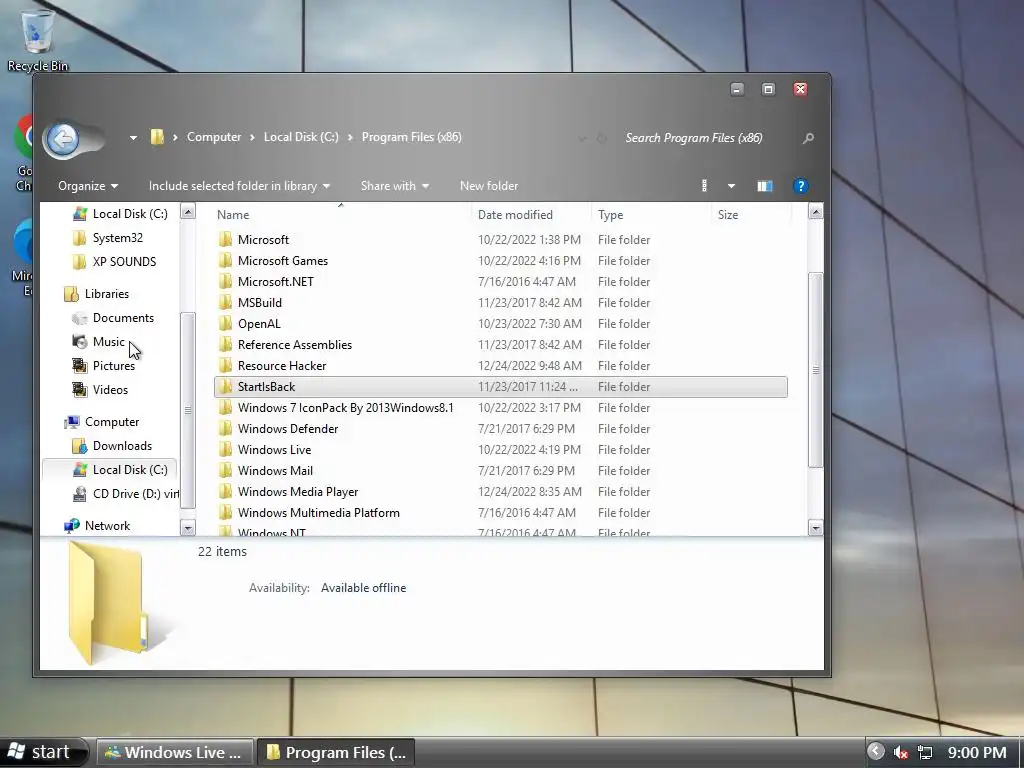Click the Change your view icon

tap(704, 186)
